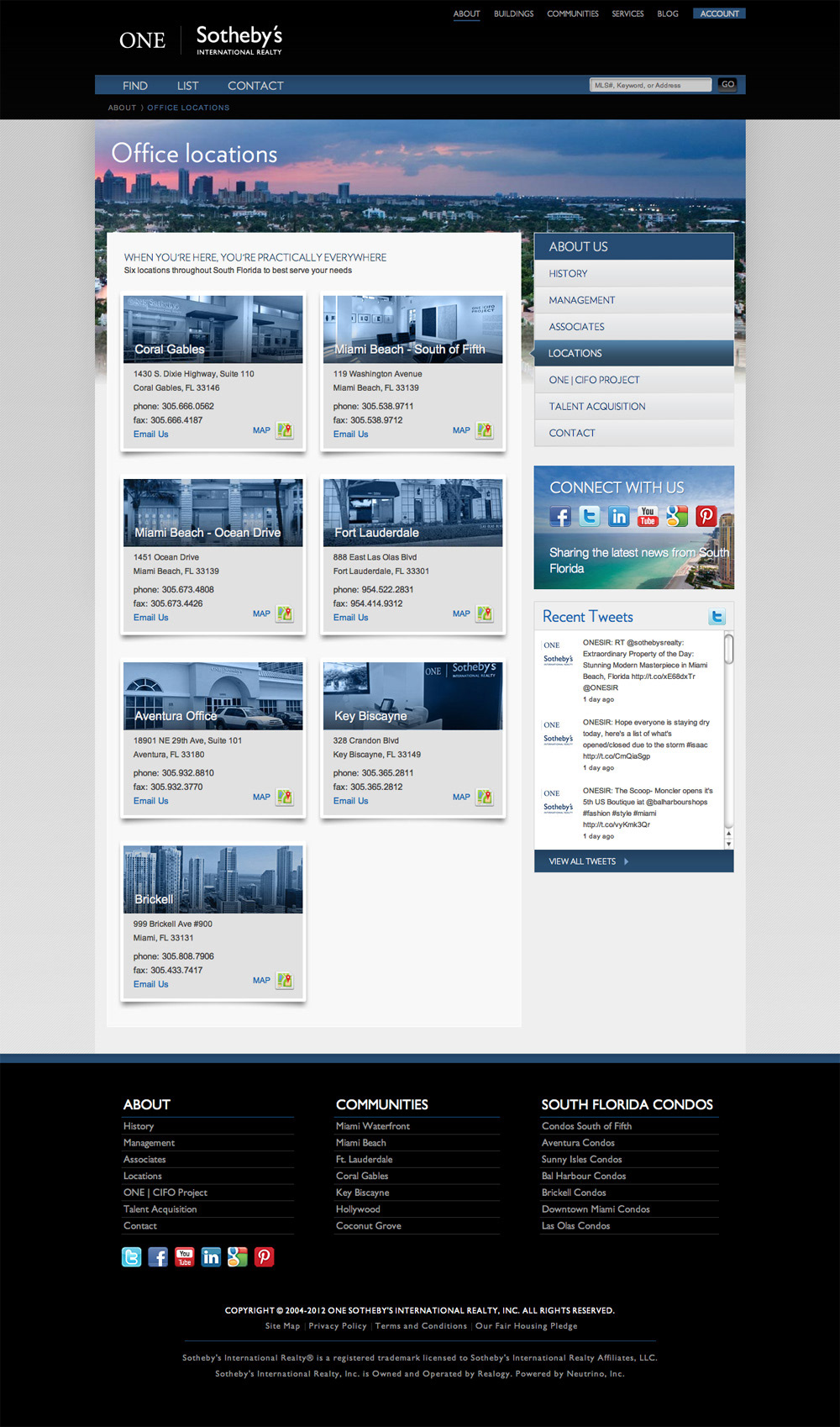Open Las Olas Condos footer link

(x=575, y=1226)
